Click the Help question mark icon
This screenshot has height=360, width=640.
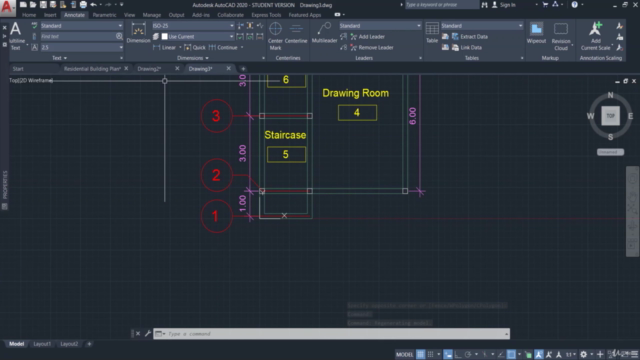(x=574, y=5)
